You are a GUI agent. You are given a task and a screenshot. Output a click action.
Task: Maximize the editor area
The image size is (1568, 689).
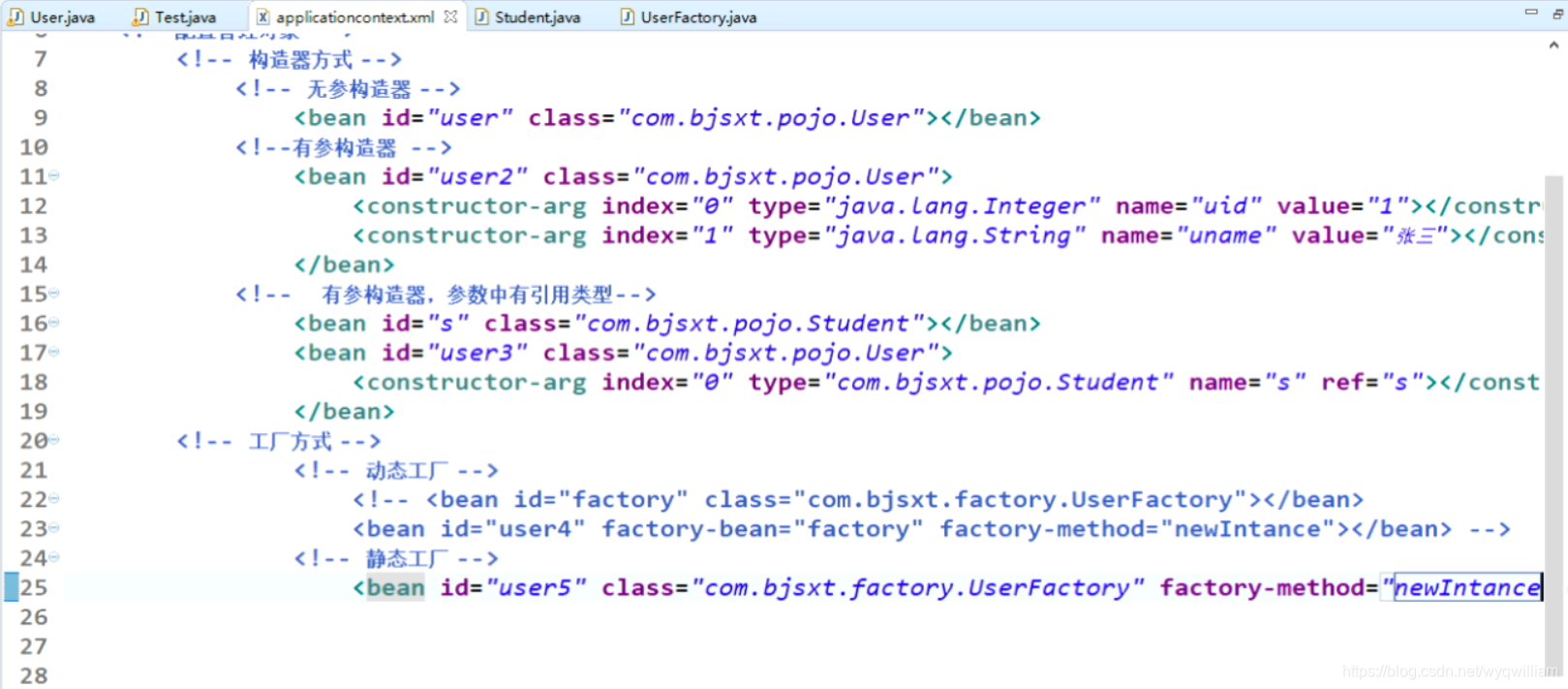[1557, 14]
